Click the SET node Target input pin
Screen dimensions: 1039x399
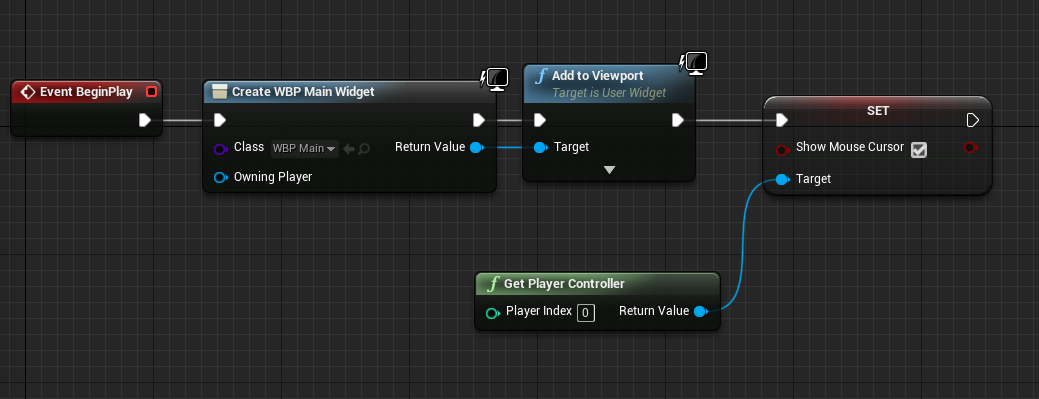point(783,179)
